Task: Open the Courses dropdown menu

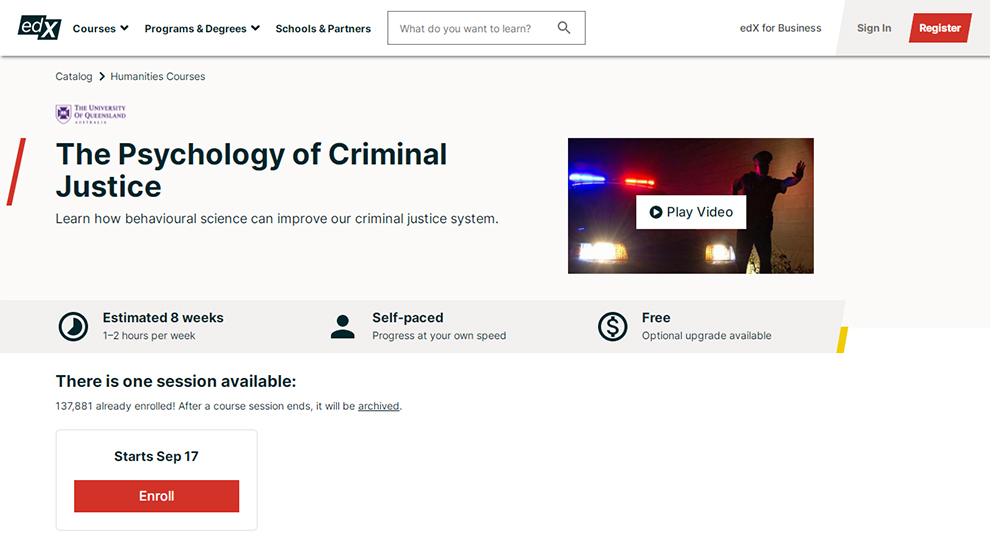Action: pos(100,28)
